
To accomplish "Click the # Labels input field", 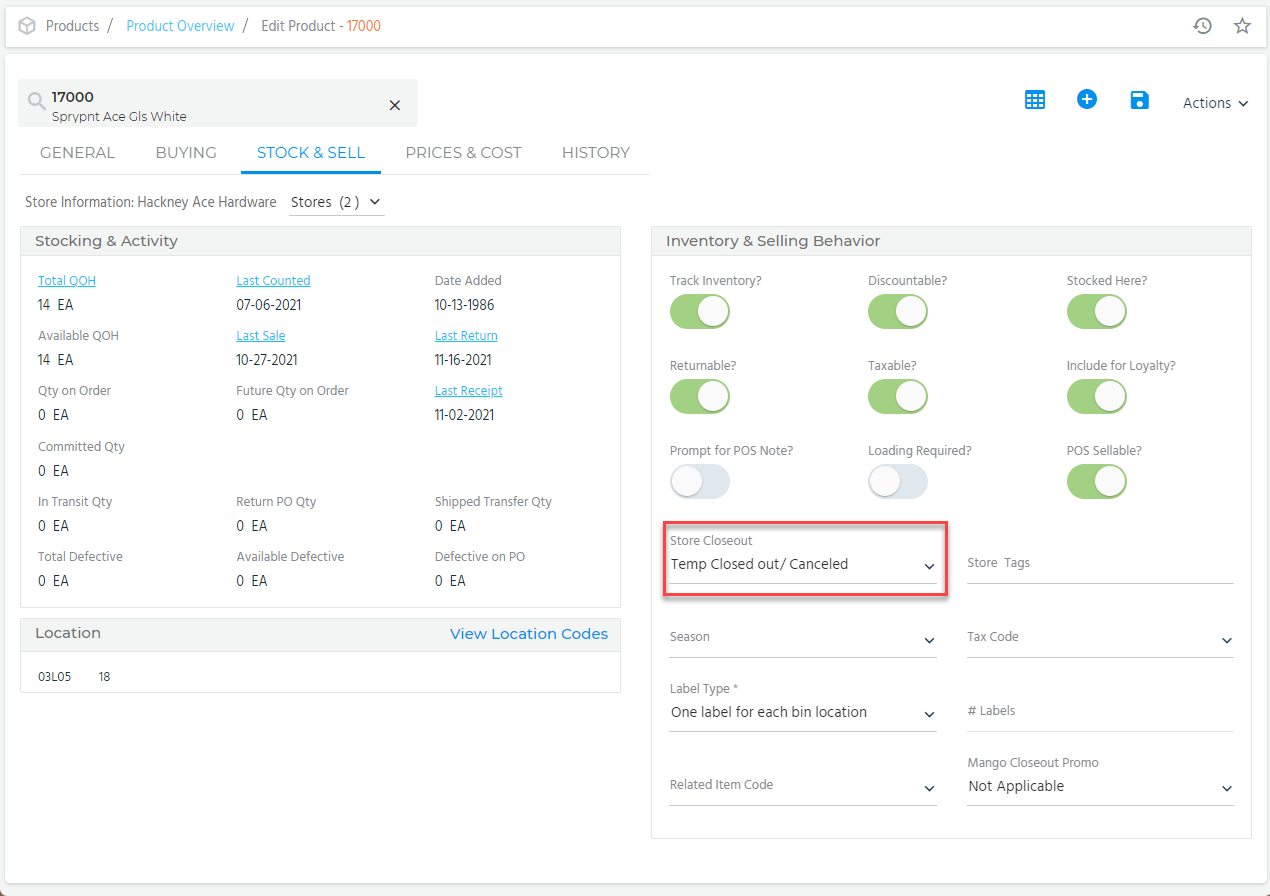I will [x=1100, y=712].
